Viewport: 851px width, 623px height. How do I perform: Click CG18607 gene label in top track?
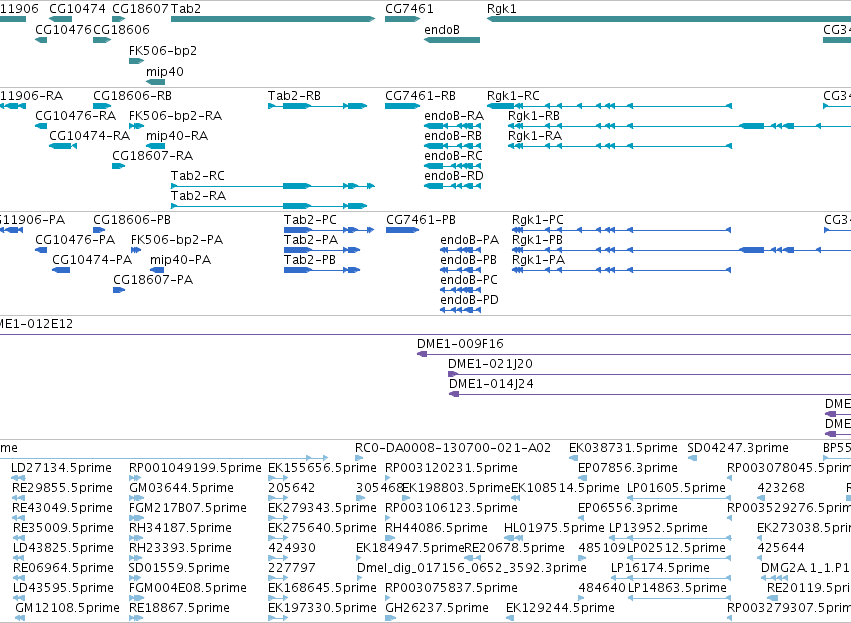(x=140, y=9)
